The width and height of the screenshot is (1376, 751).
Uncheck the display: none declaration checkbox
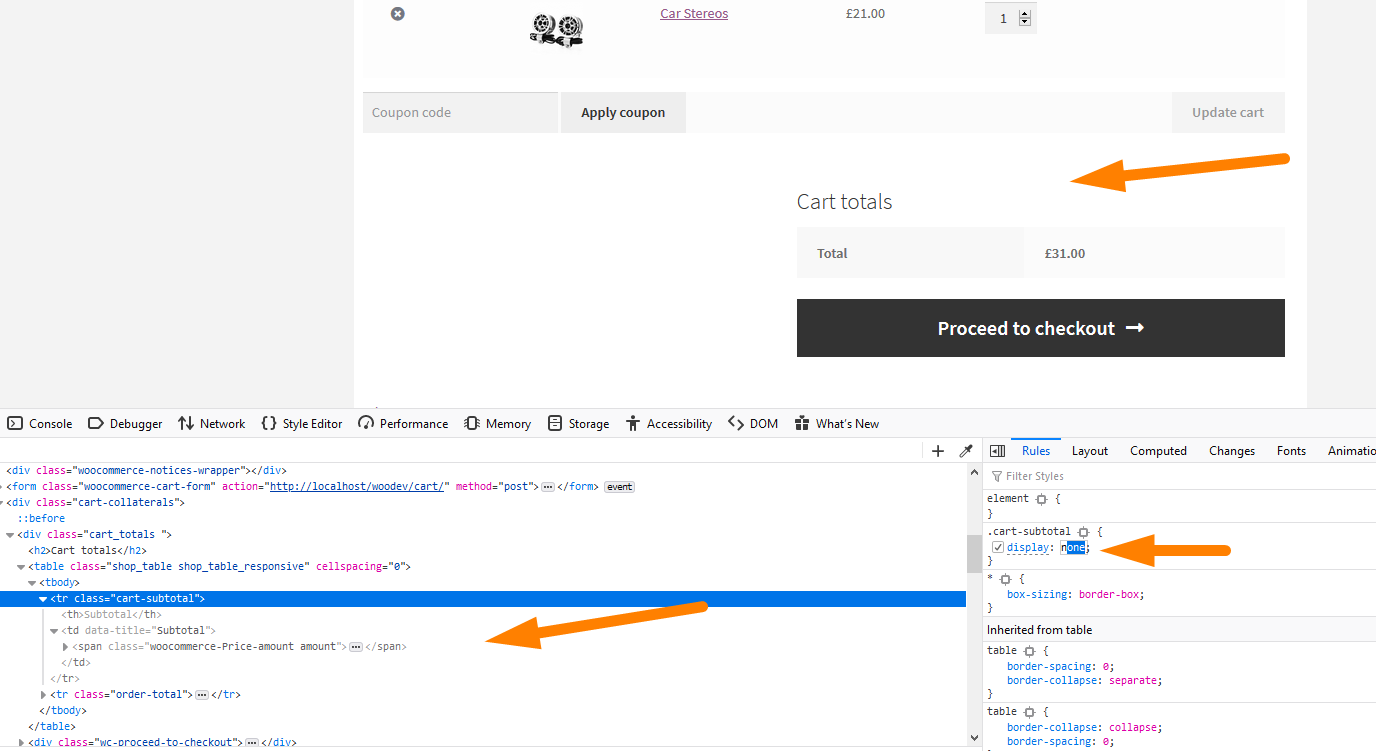[x=997, y=547]
